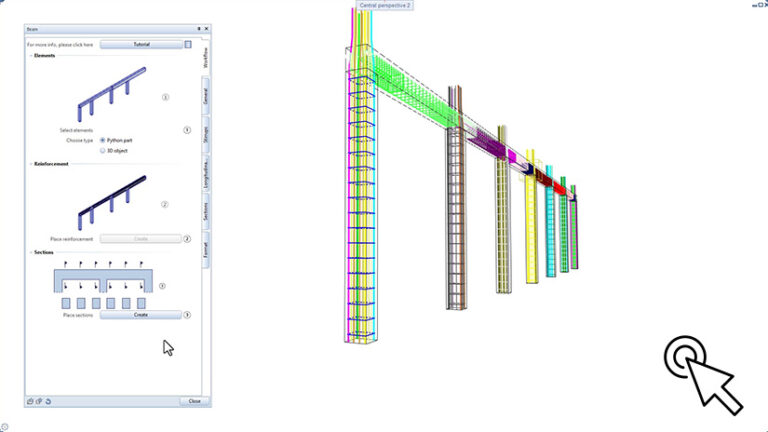Click the icon beside the Tutorial button
The height and width of the screenshot is (432, 768).
[188, 45]
